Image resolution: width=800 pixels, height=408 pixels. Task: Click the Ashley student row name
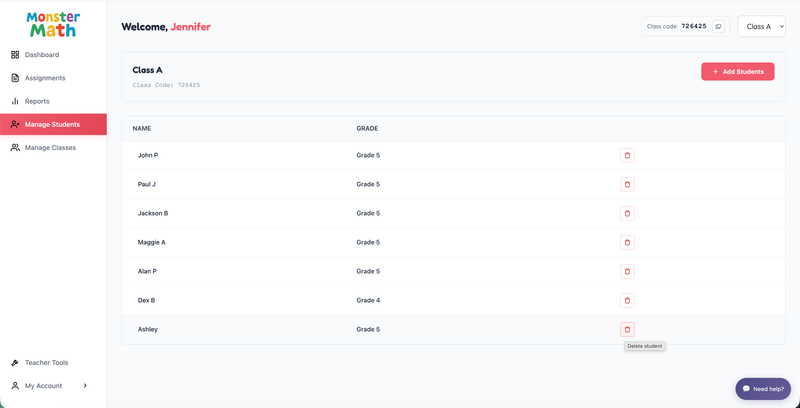pos(148,329)
